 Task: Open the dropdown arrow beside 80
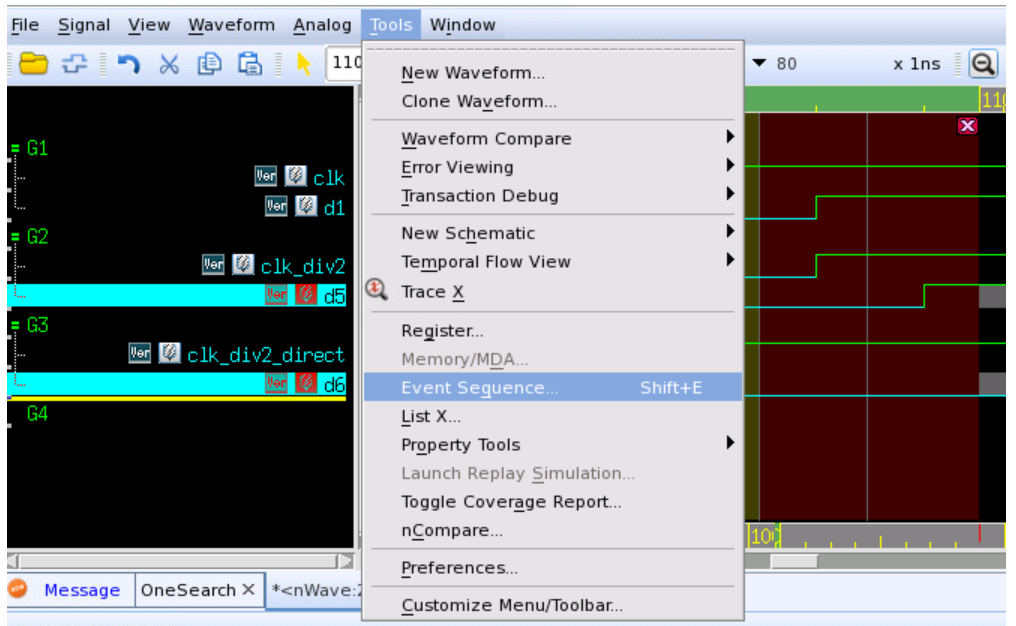tap(759, 63)
